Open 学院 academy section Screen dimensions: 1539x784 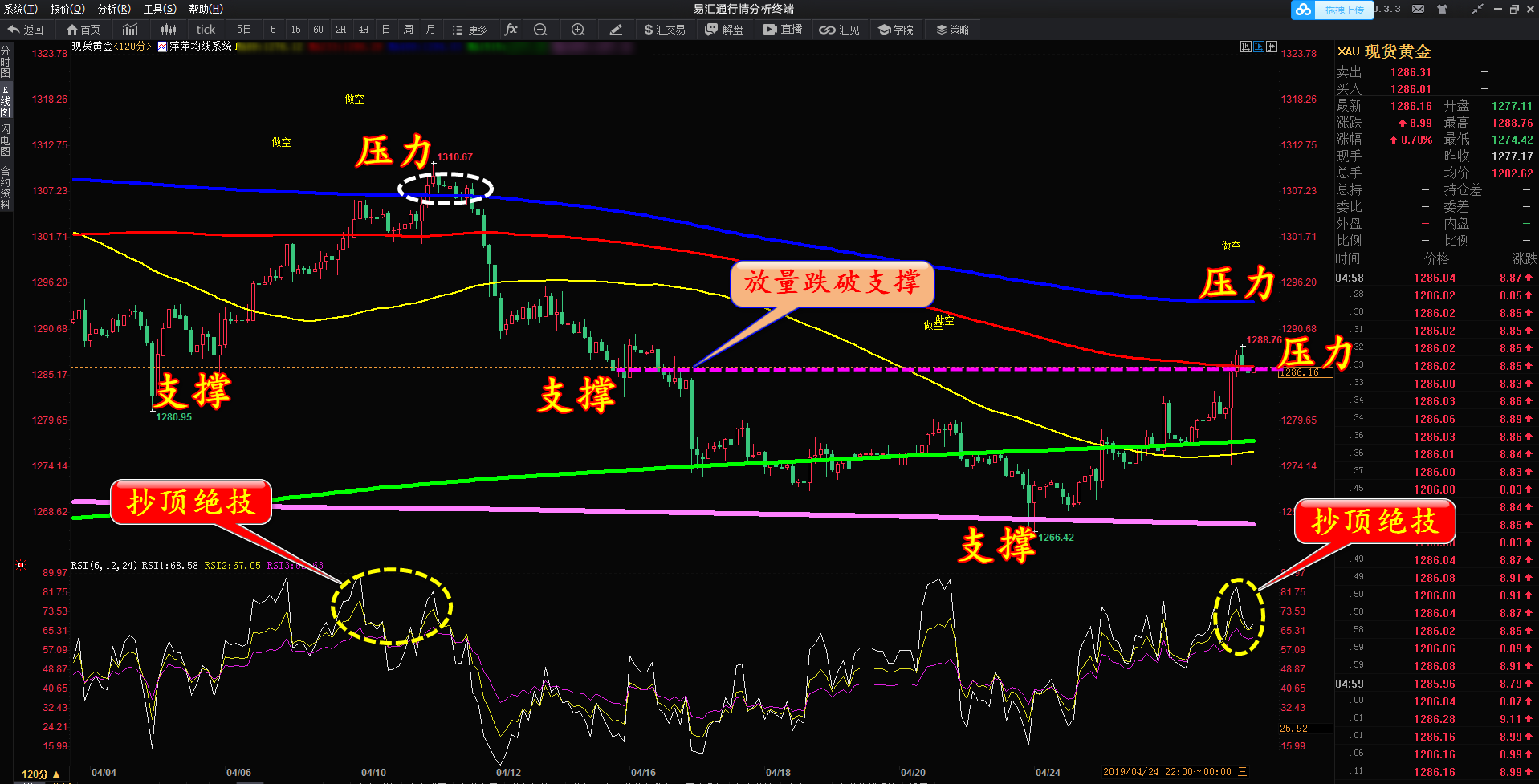click(896, 30)
